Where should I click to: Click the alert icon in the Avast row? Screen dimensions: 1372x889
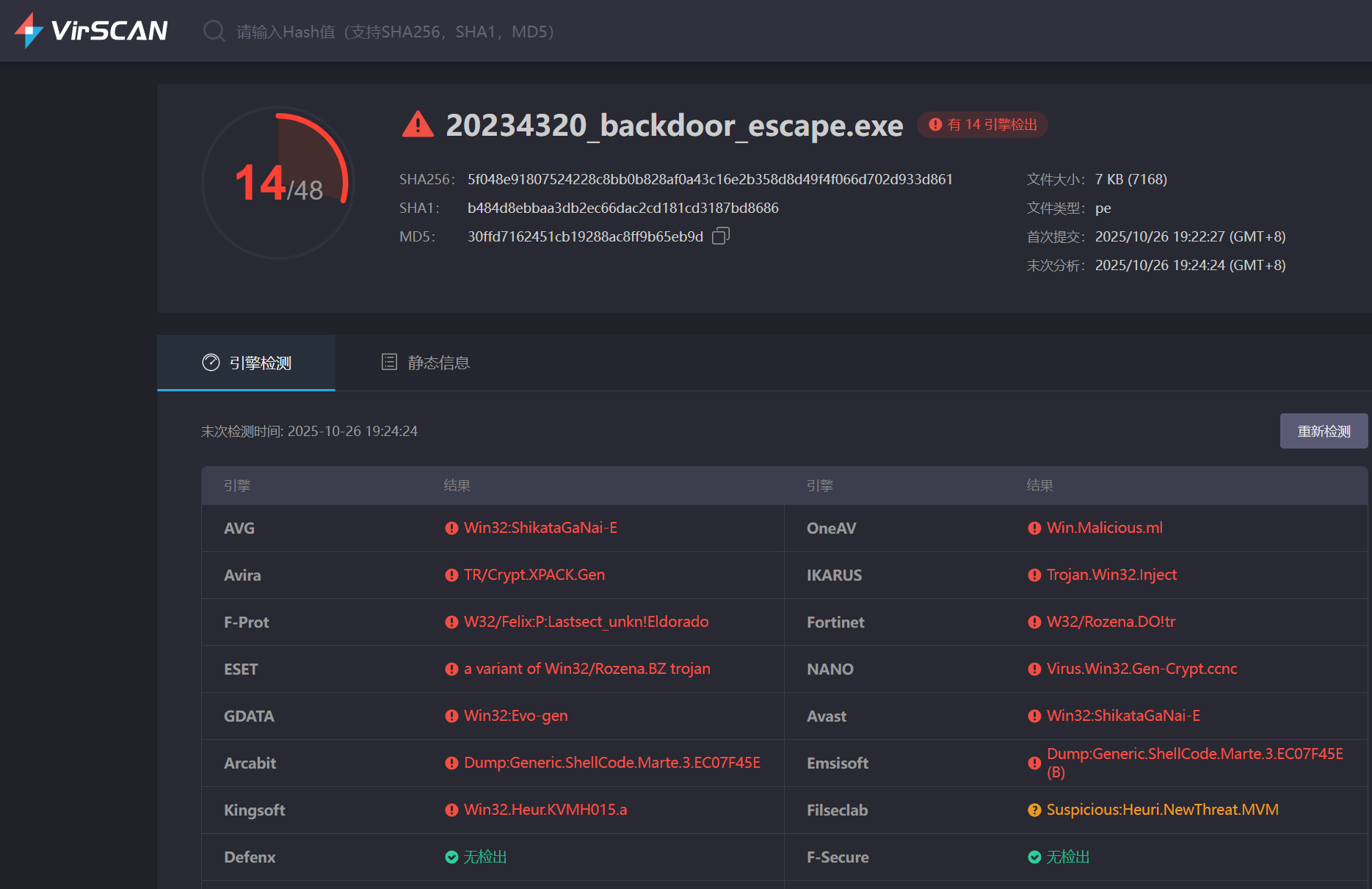1034,716
